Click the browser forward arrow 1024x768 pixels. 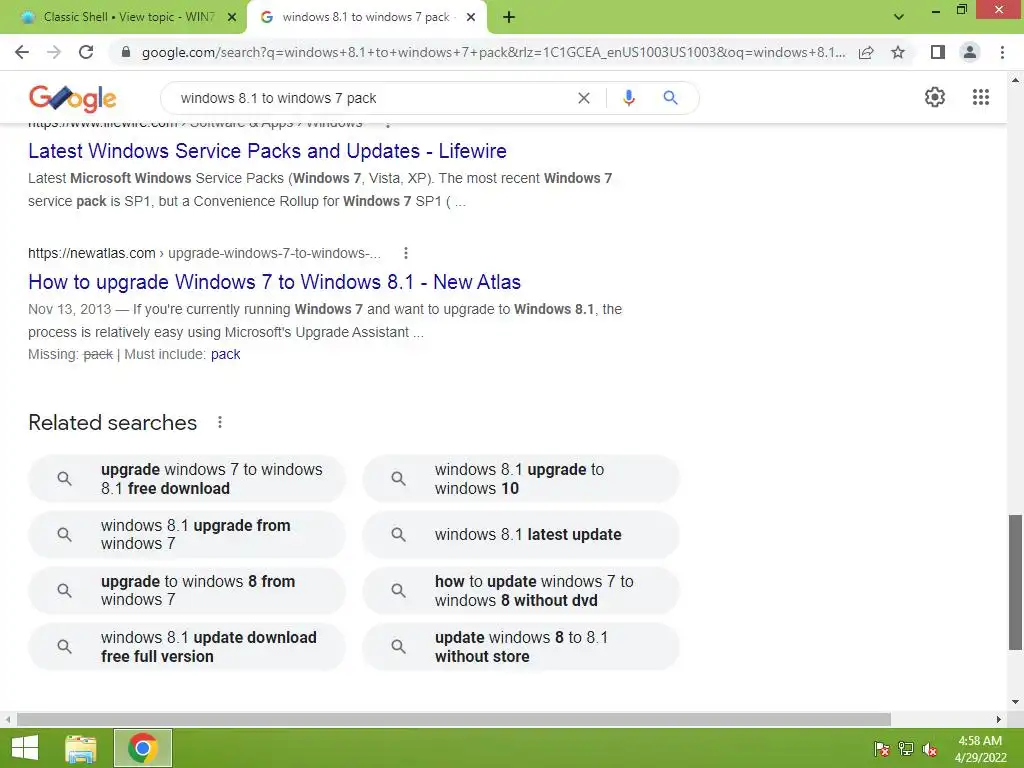pos(54,52)
